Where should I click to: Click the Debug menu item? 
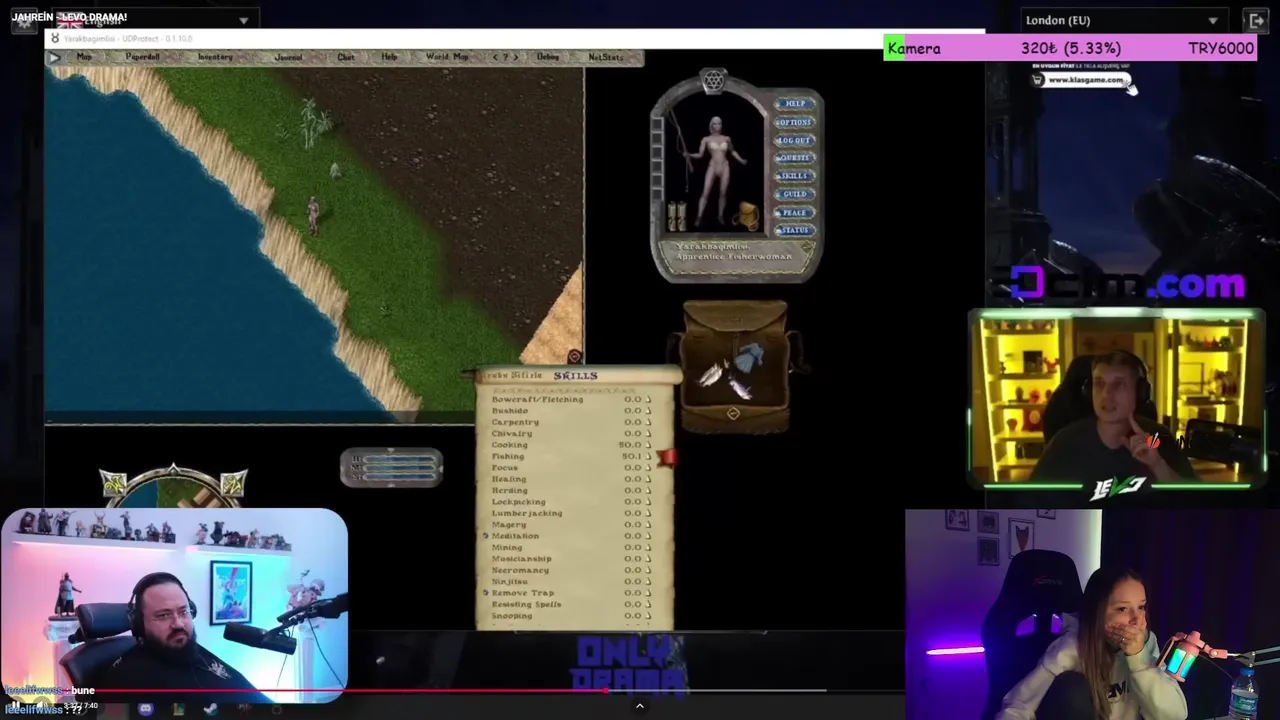point(548,57)
